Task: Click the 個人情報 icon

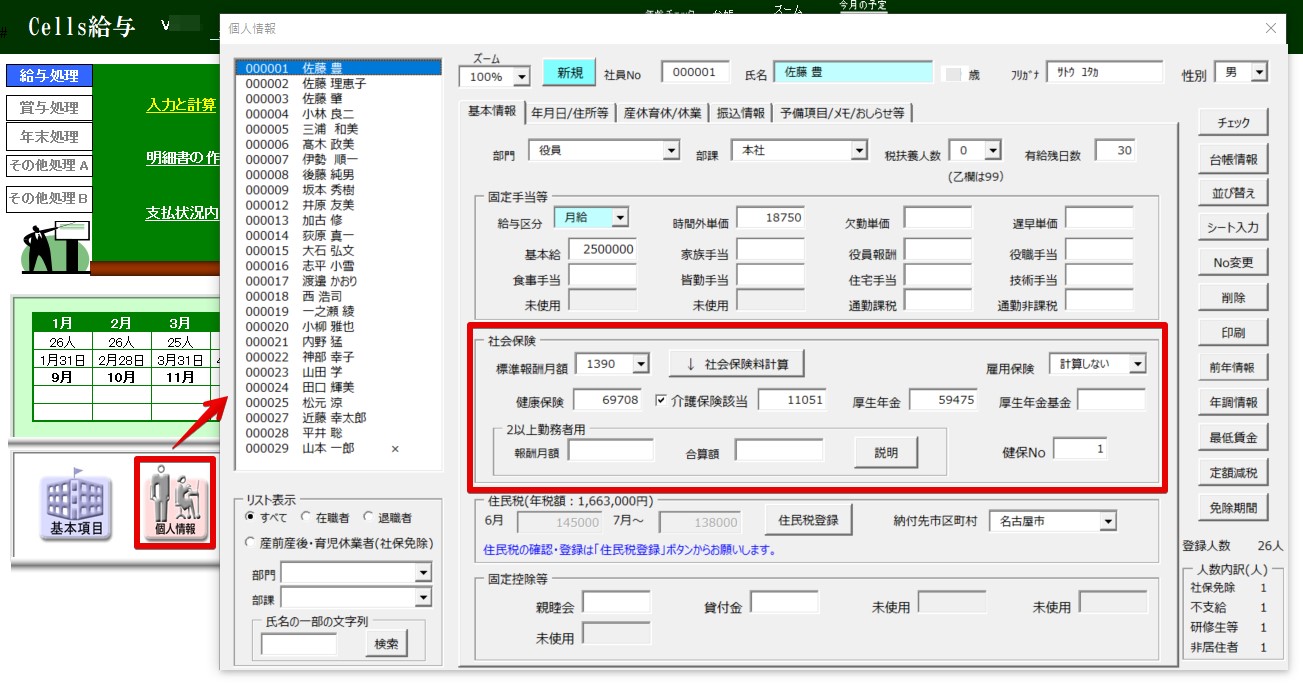Action: [x=174, y=502]
